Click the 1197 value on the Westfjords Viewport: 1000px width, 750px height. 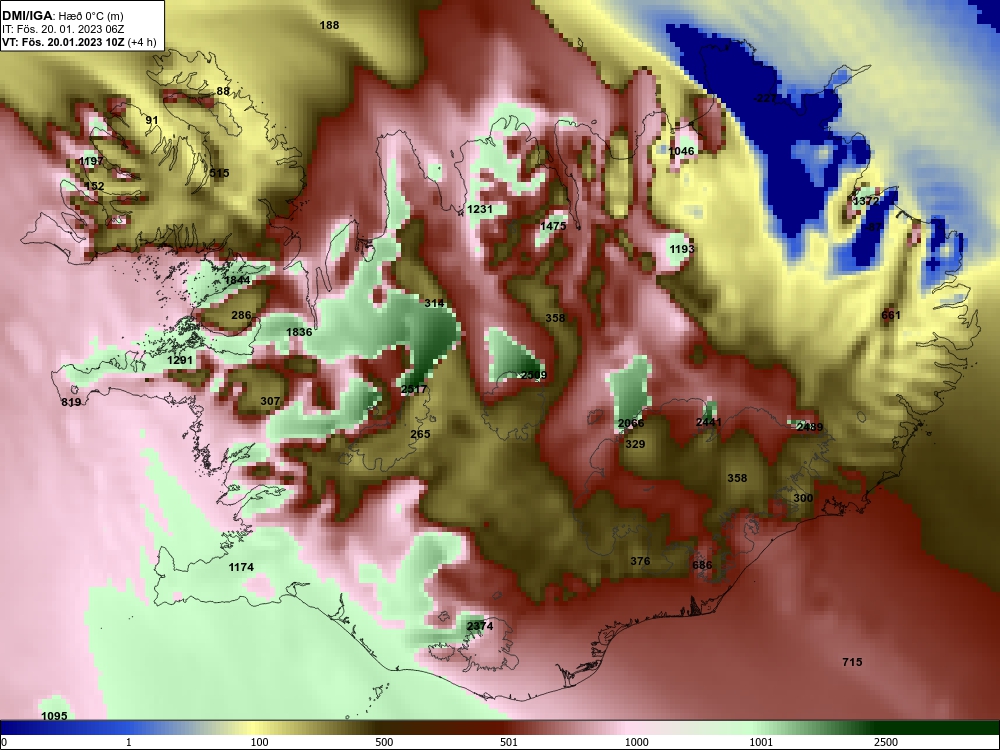(91, 161)
